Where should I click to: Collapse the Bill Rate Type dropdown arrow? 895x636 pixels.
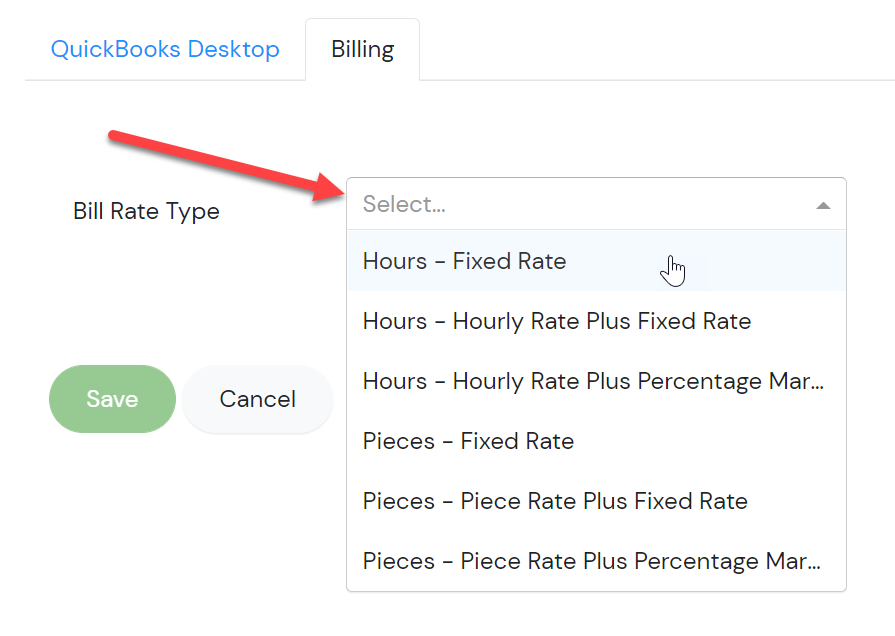823,205
